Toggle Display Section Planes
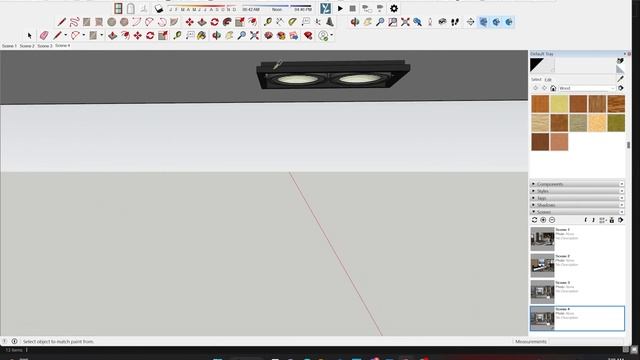640x360 pixels. 483,22
